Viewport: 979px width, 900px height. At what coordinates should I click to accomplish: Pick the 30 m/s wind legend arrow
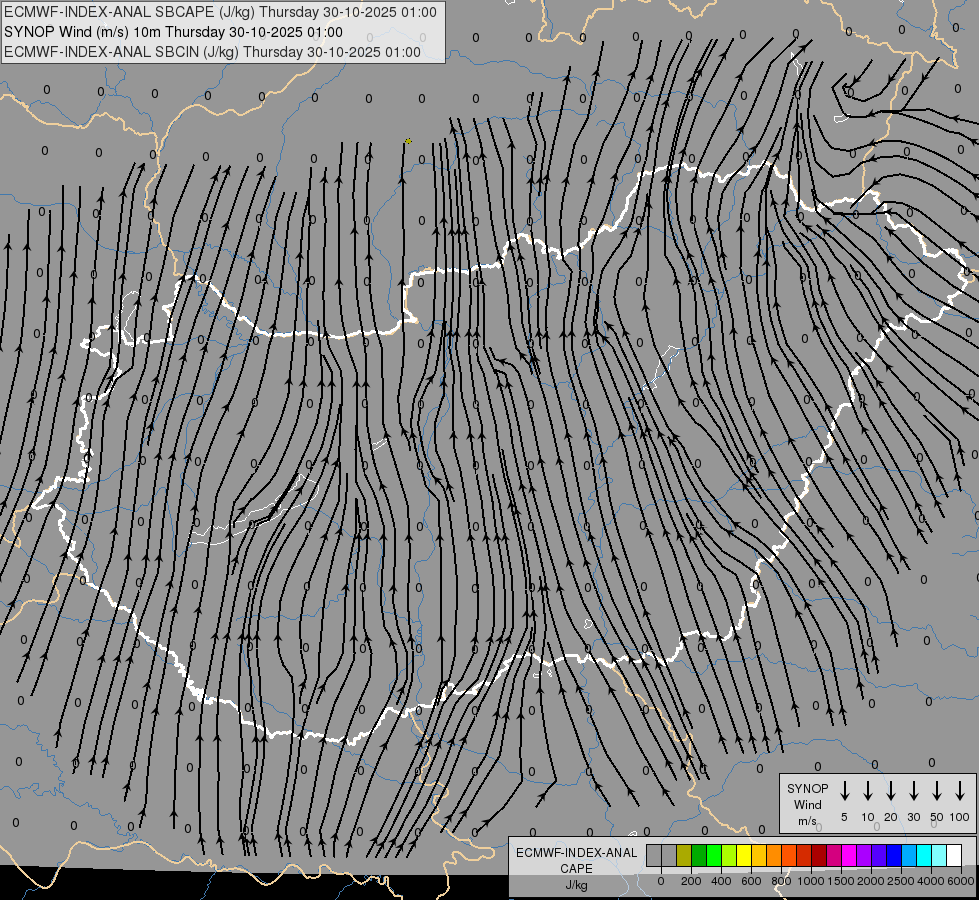[x=913, y=791]
